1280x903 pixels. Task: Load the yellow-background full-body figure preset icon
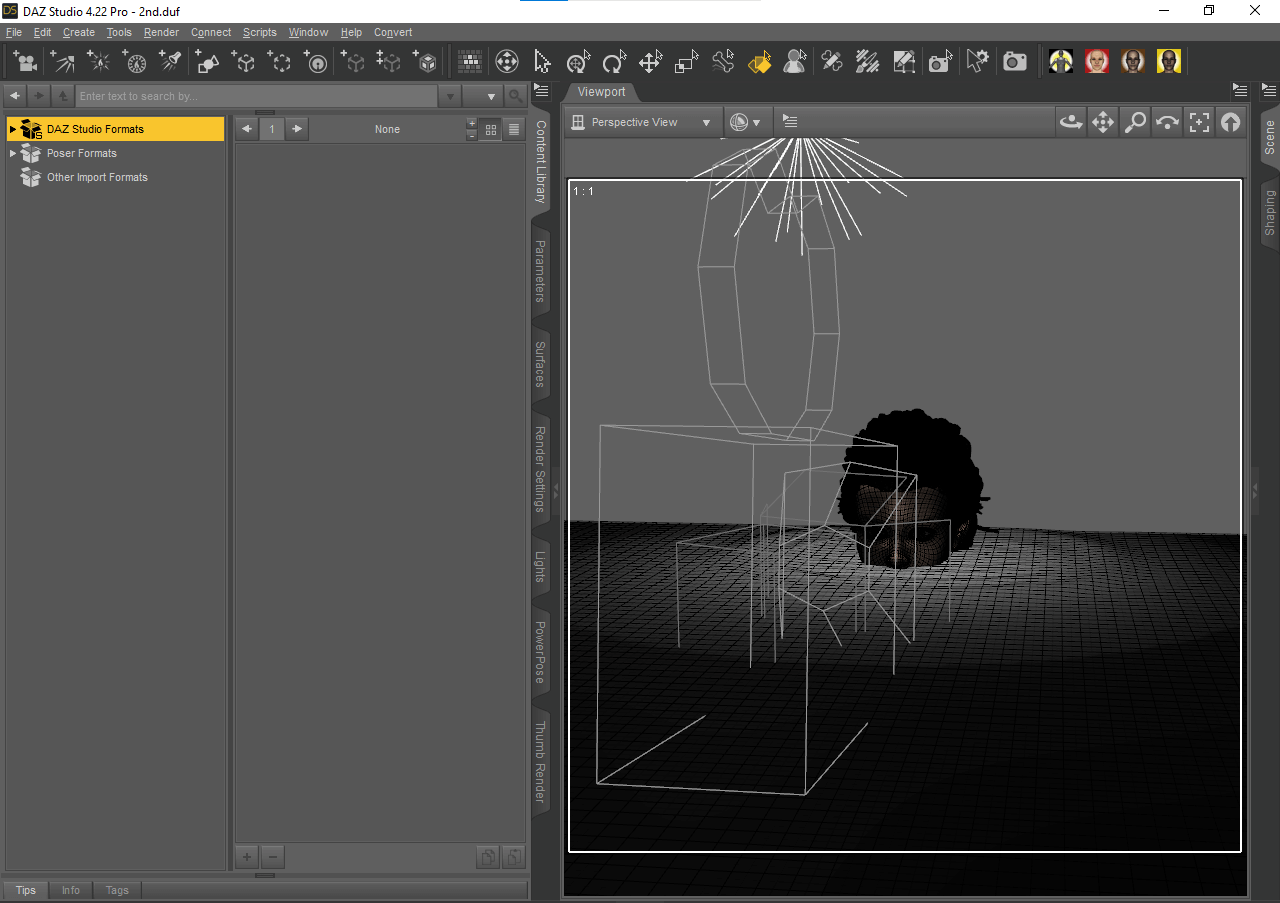click(1061, 61)
